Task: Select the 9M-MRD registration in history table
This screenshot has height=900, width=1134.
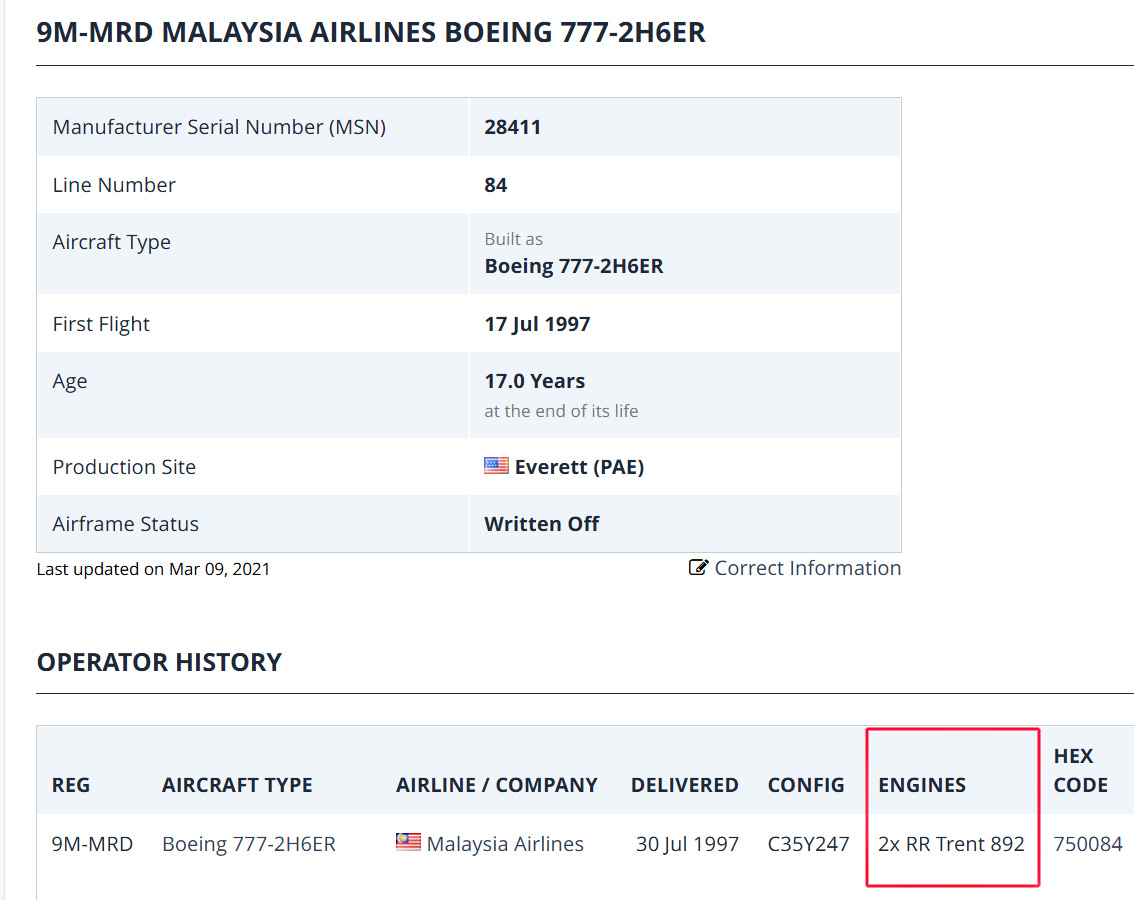Action: pos(92,844)
